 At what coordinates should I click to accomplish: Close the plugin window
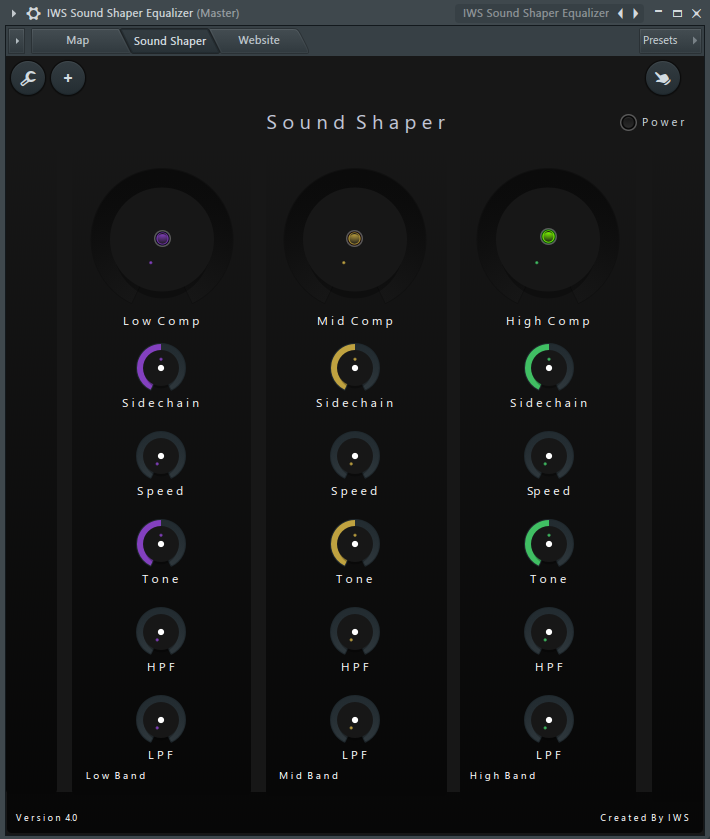pyautogui.click(x=697, y=13)
